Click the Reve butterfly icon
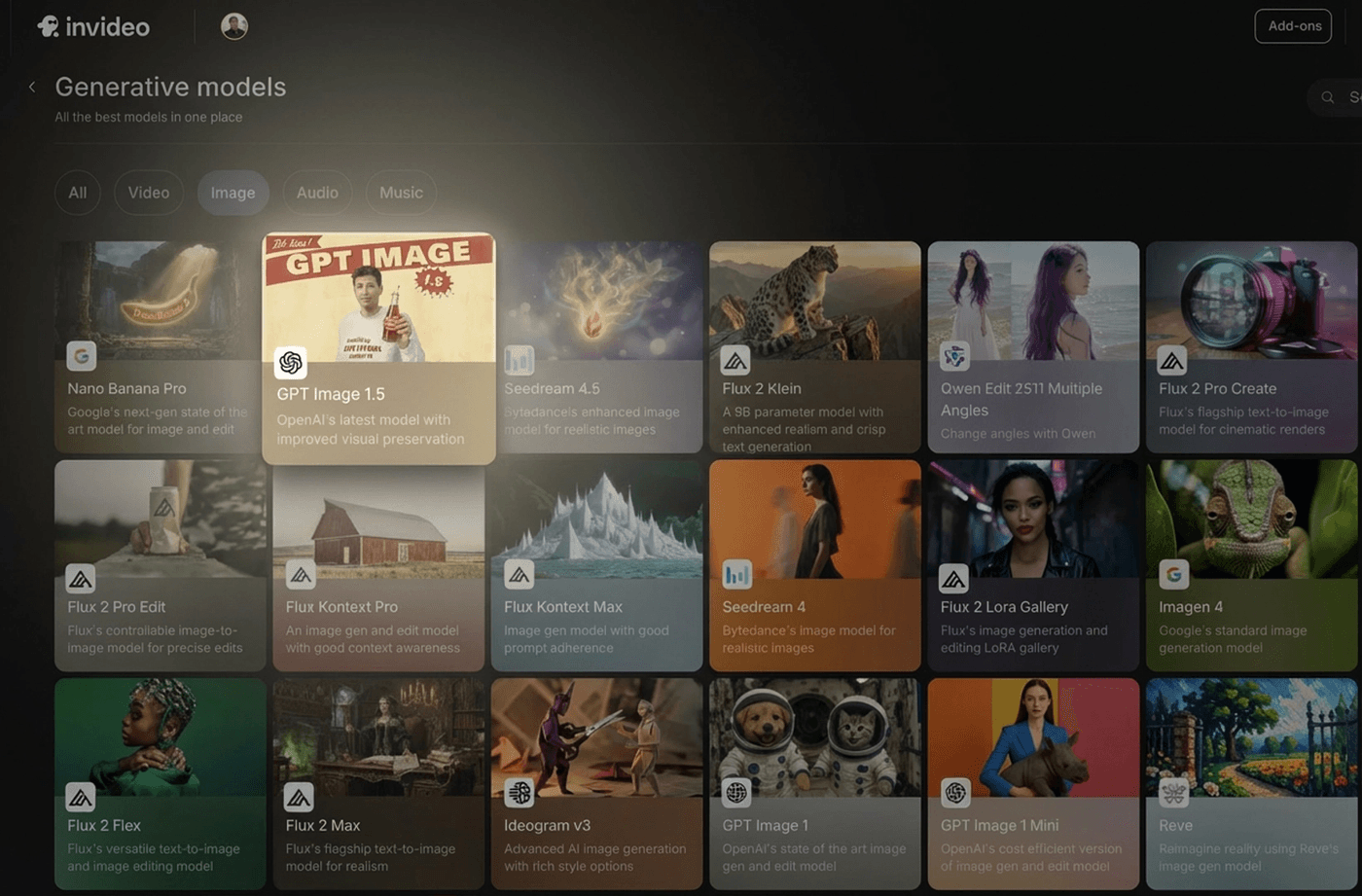 coord(1173,793)
